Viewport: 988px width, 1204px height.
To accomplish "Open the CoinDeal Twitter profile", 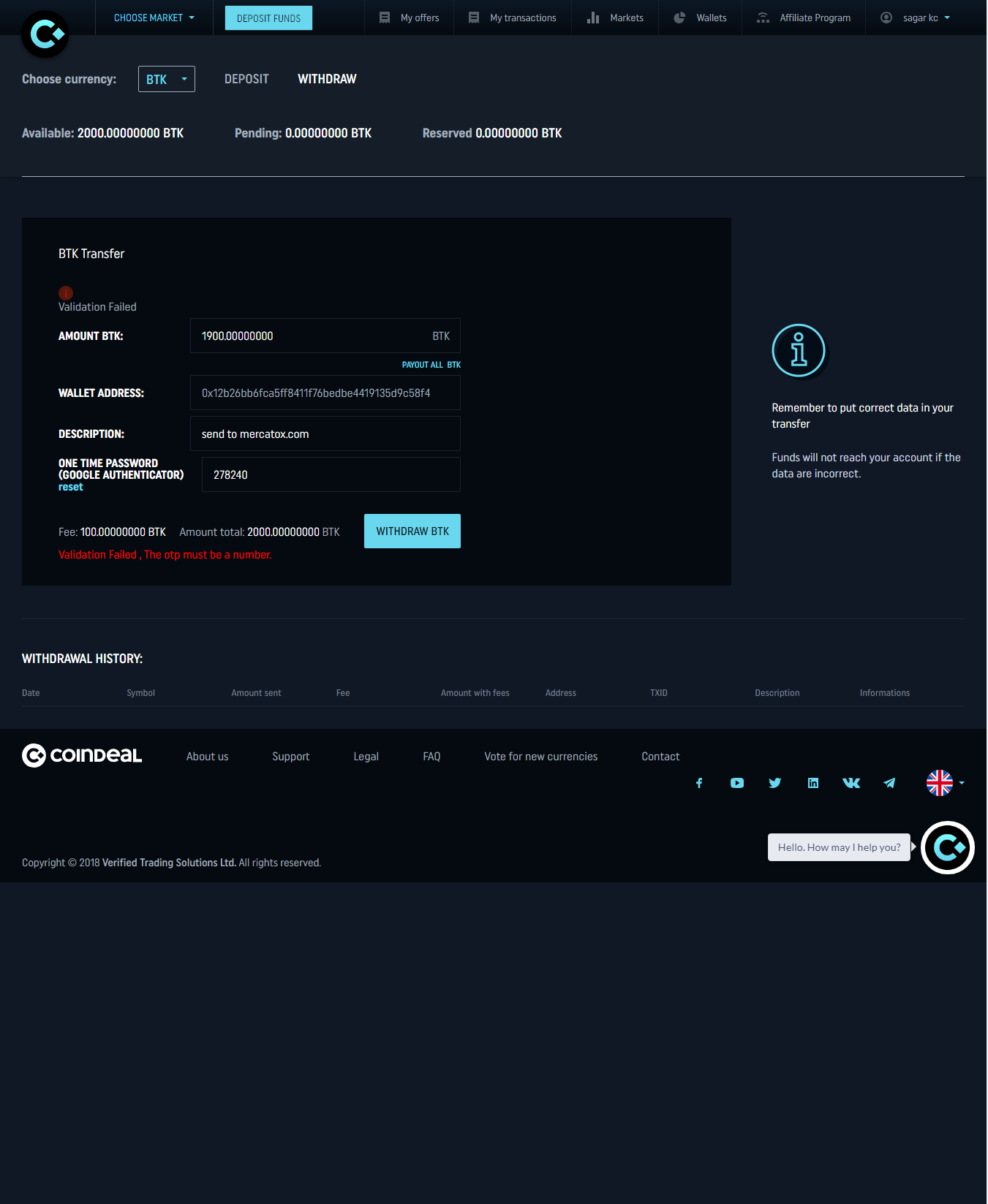I will coord(775,783).
